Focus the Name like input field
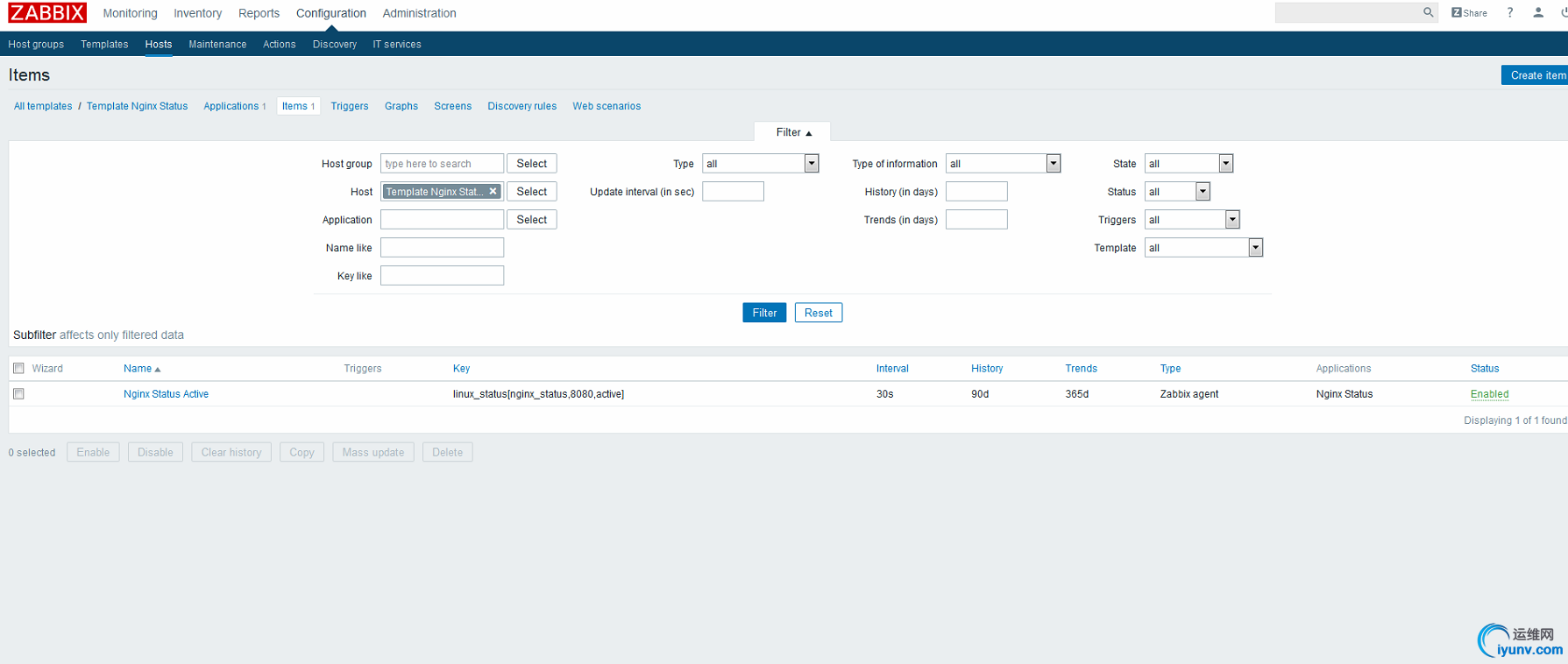 coord(442,248)
